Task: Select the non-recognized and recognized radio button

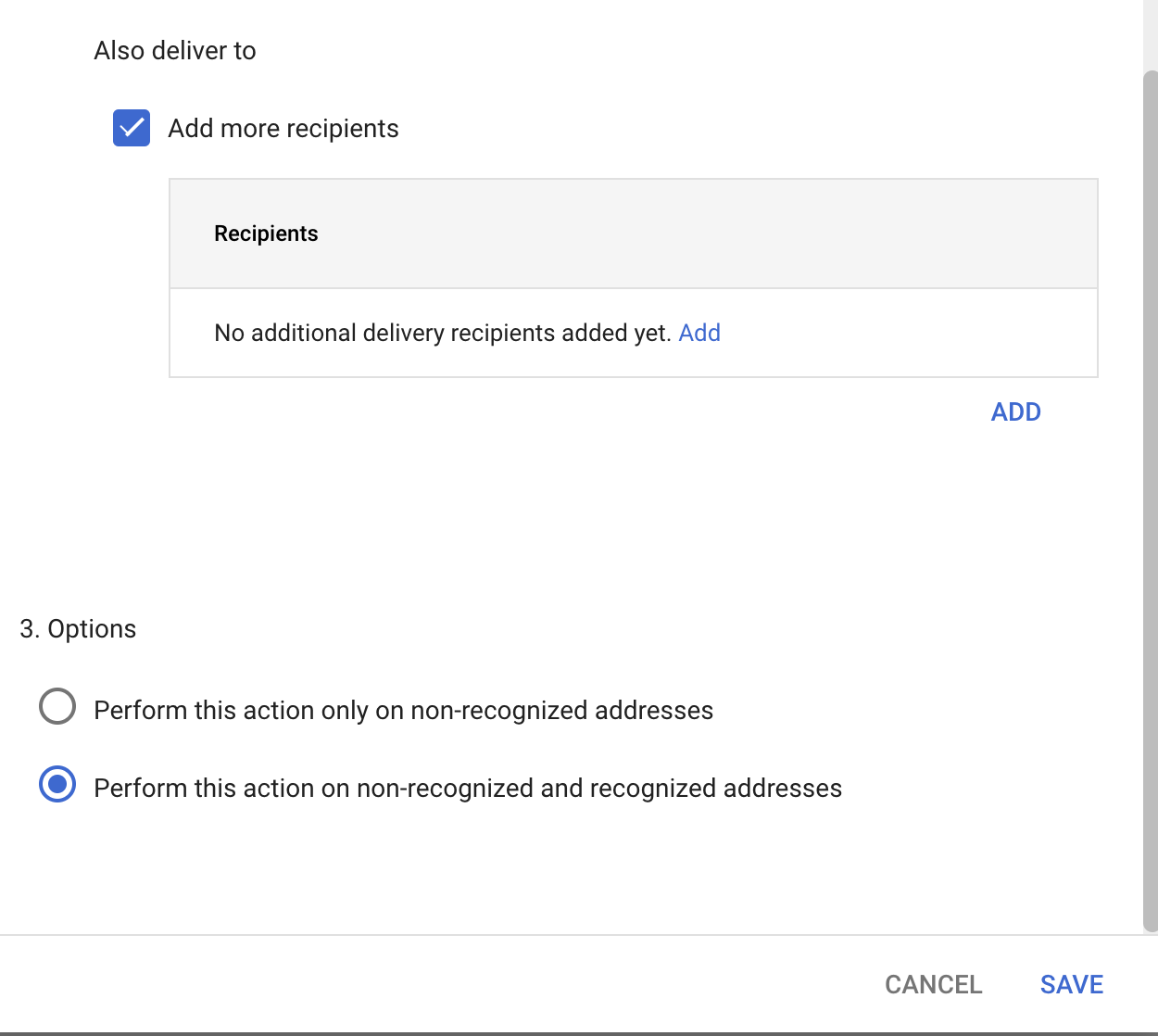Action: point(57,785)
